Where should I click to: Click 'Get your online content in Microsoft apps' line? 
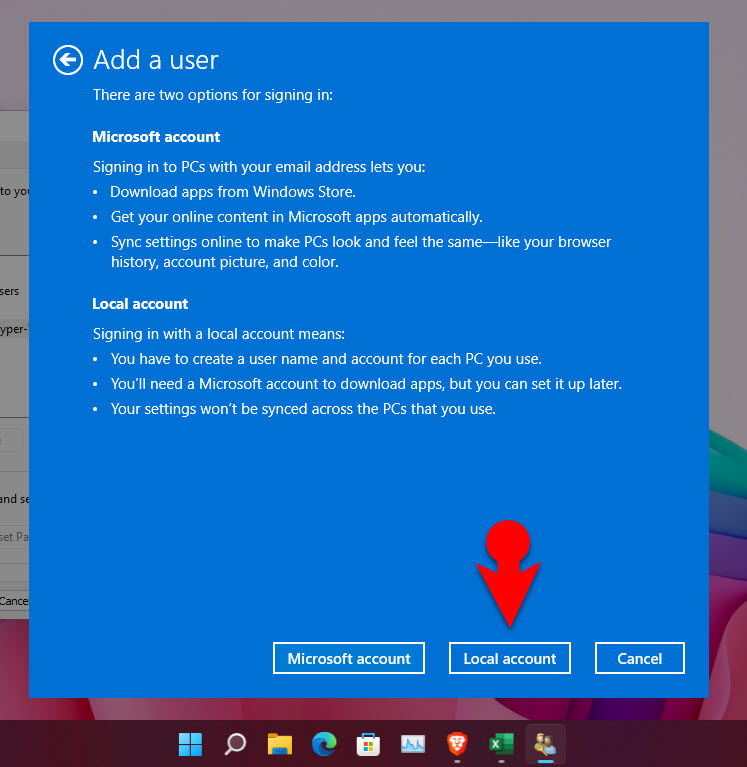pos(296,217)
